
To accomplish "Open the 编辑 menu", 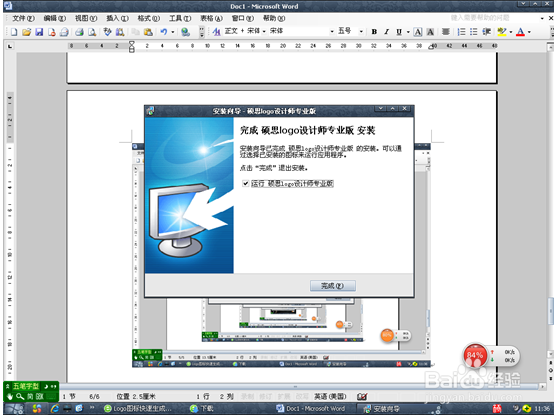I will coord(54,18).
